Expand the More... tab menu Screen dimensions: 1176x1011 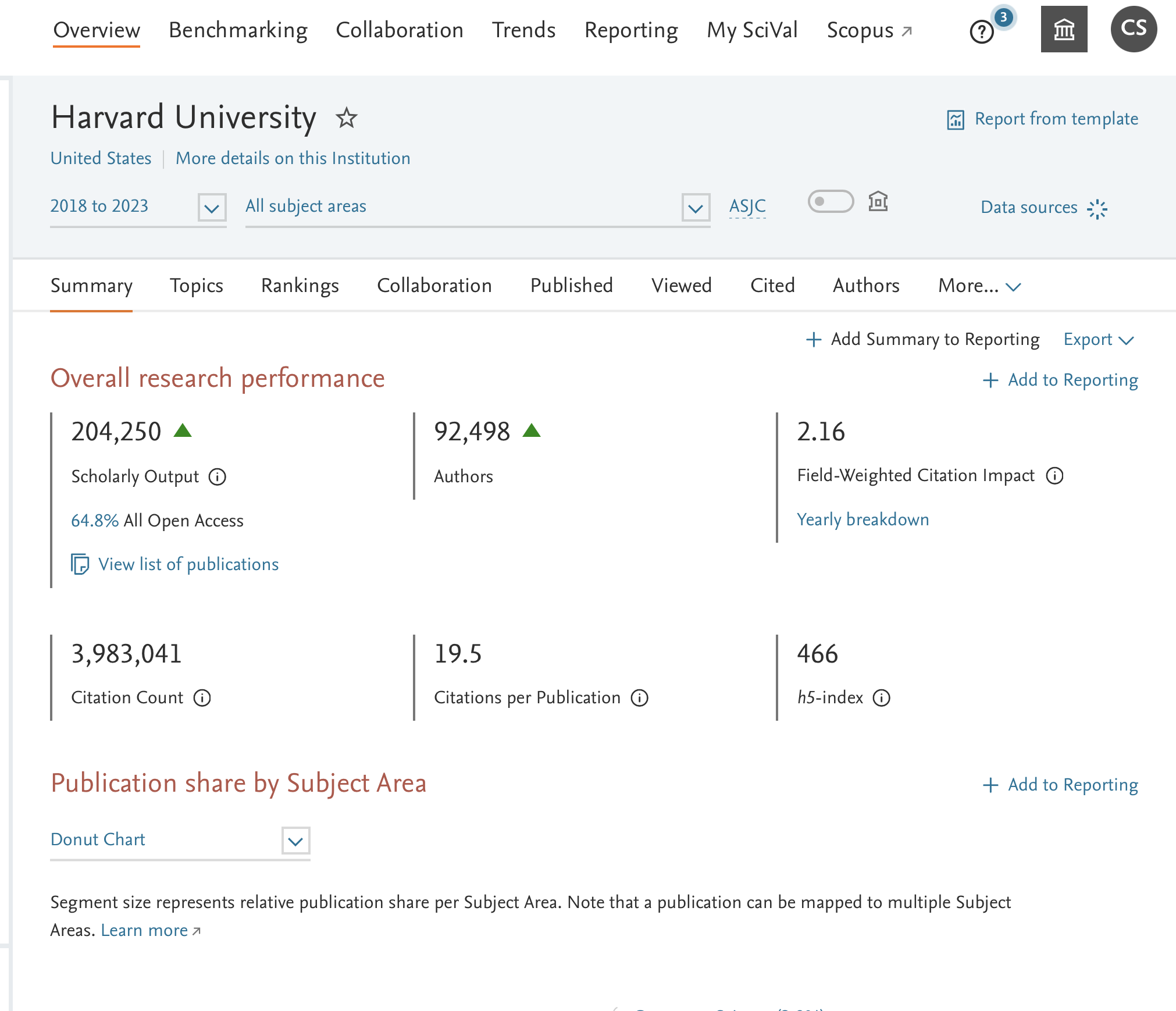point(979,286)
